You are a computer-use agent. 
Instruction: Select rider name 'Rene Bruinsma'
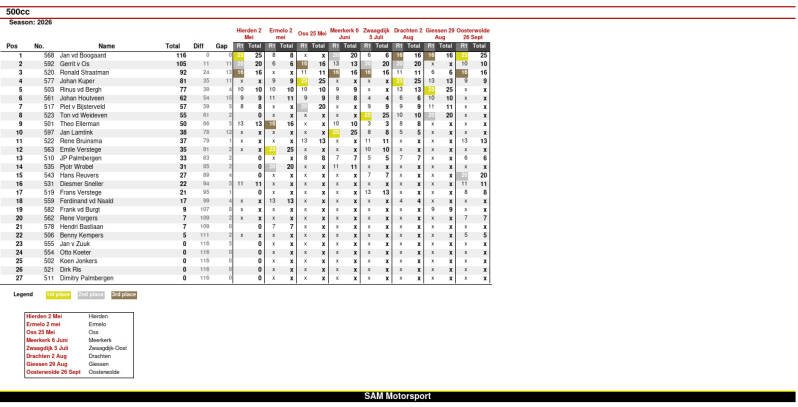click(x=81, y=141)
